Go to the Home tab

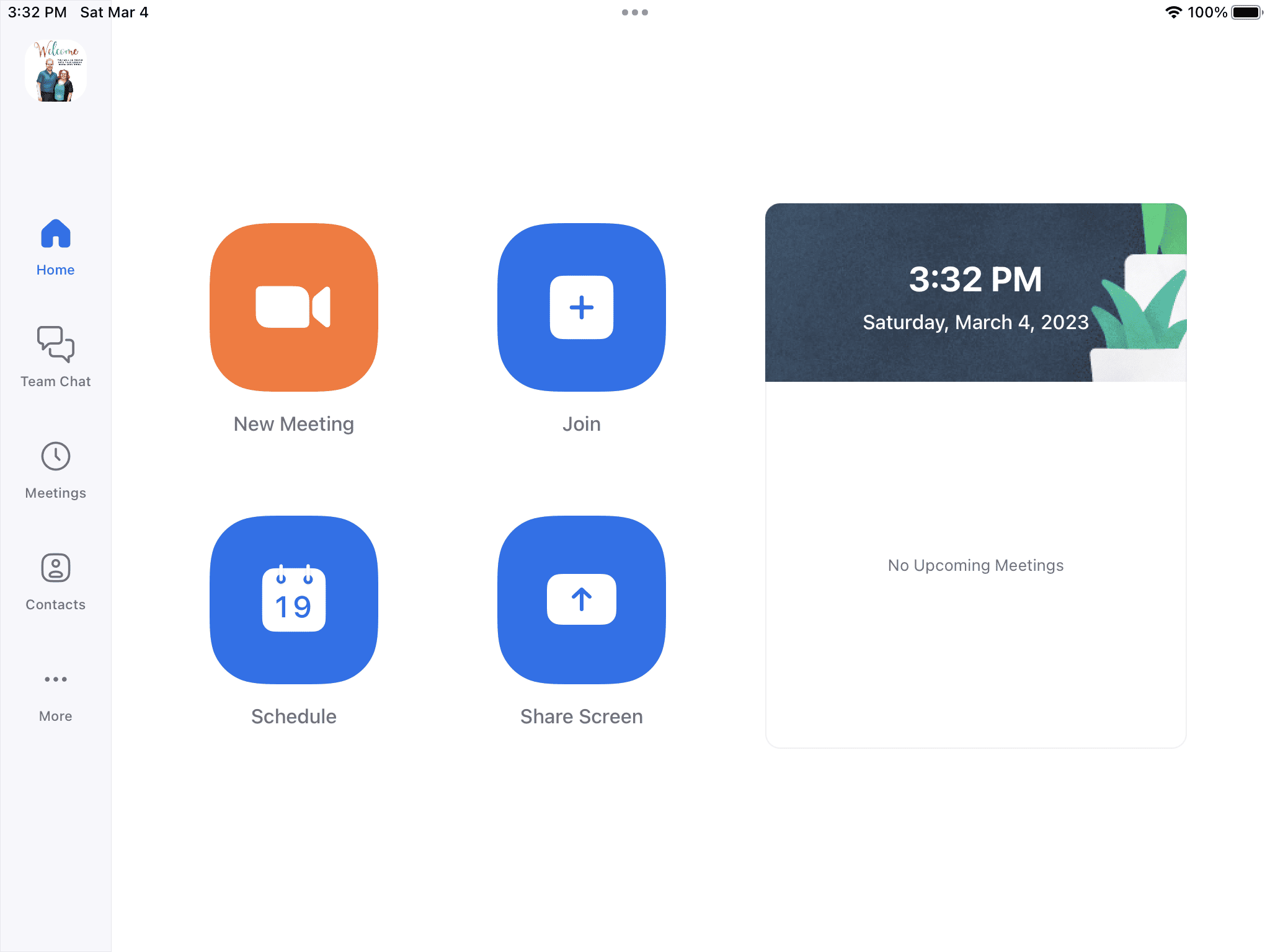pos(56,248)
